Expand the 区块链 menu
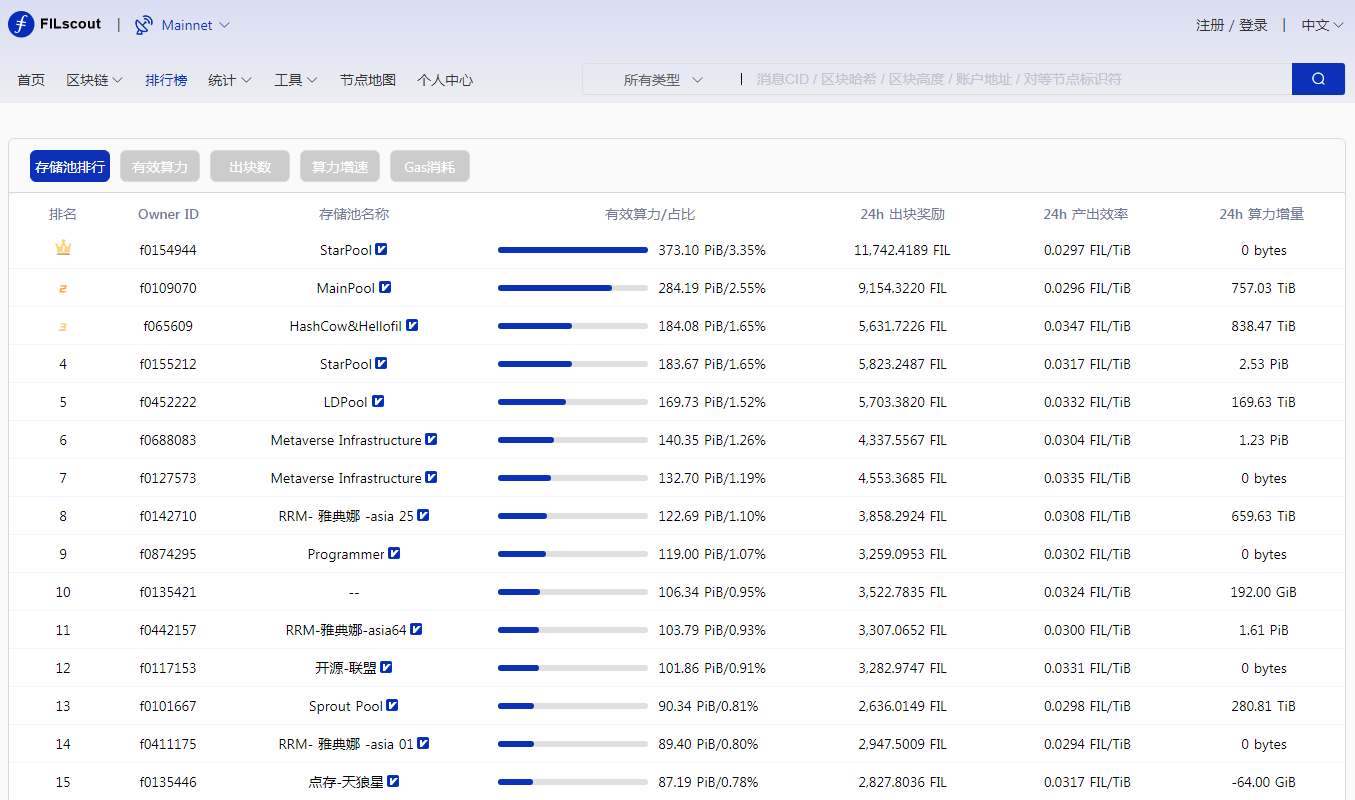Viewport: 1355px width, 800px height. (x=95, y=80)
